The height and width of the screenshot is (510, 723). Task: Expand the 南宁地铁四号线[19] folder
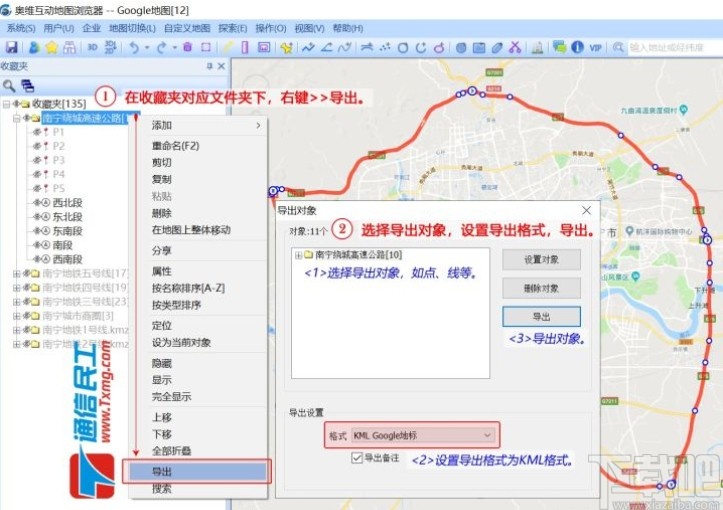point(17,288)
